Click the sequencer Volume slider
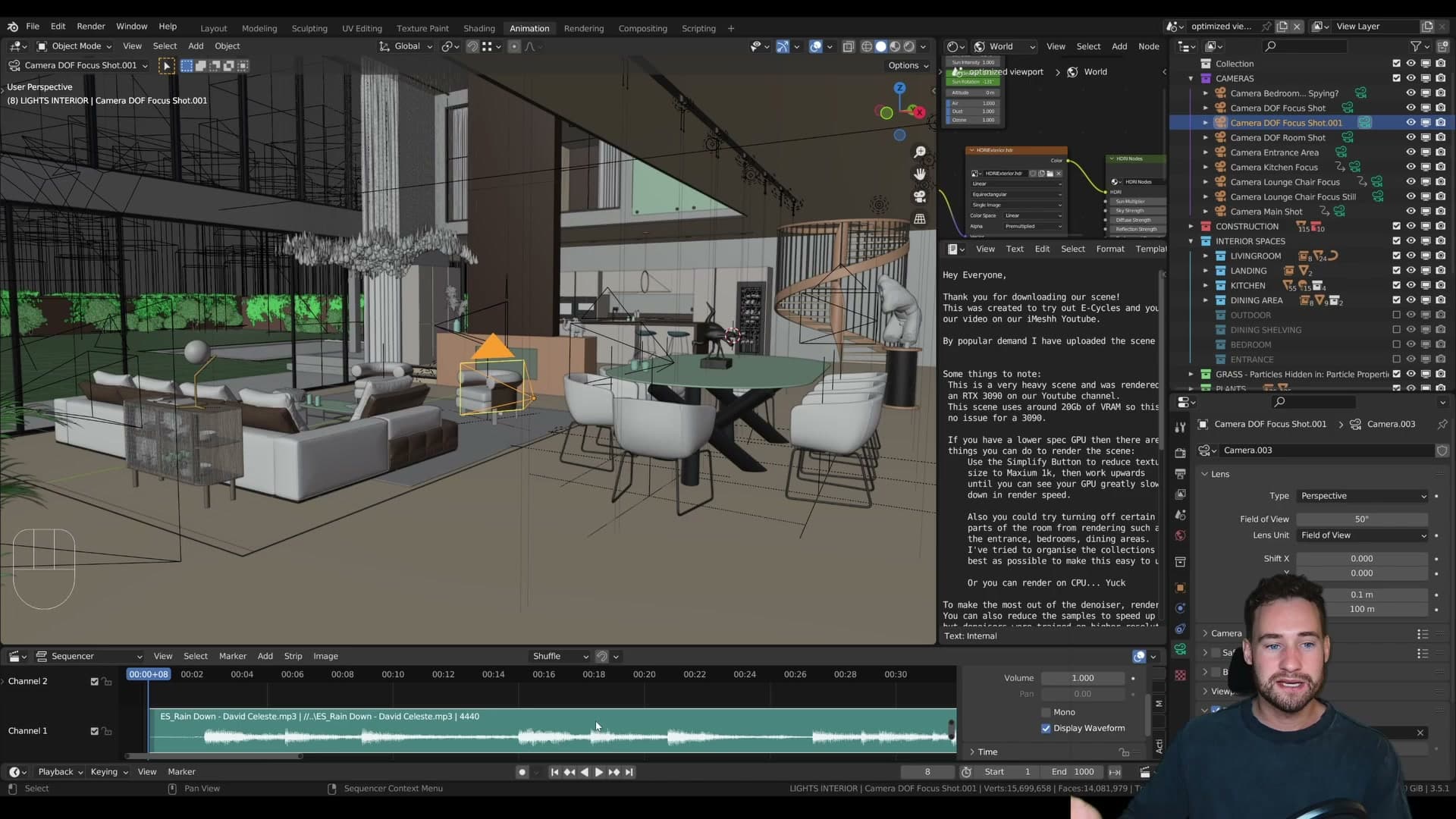 click(x=1082, y=679)
